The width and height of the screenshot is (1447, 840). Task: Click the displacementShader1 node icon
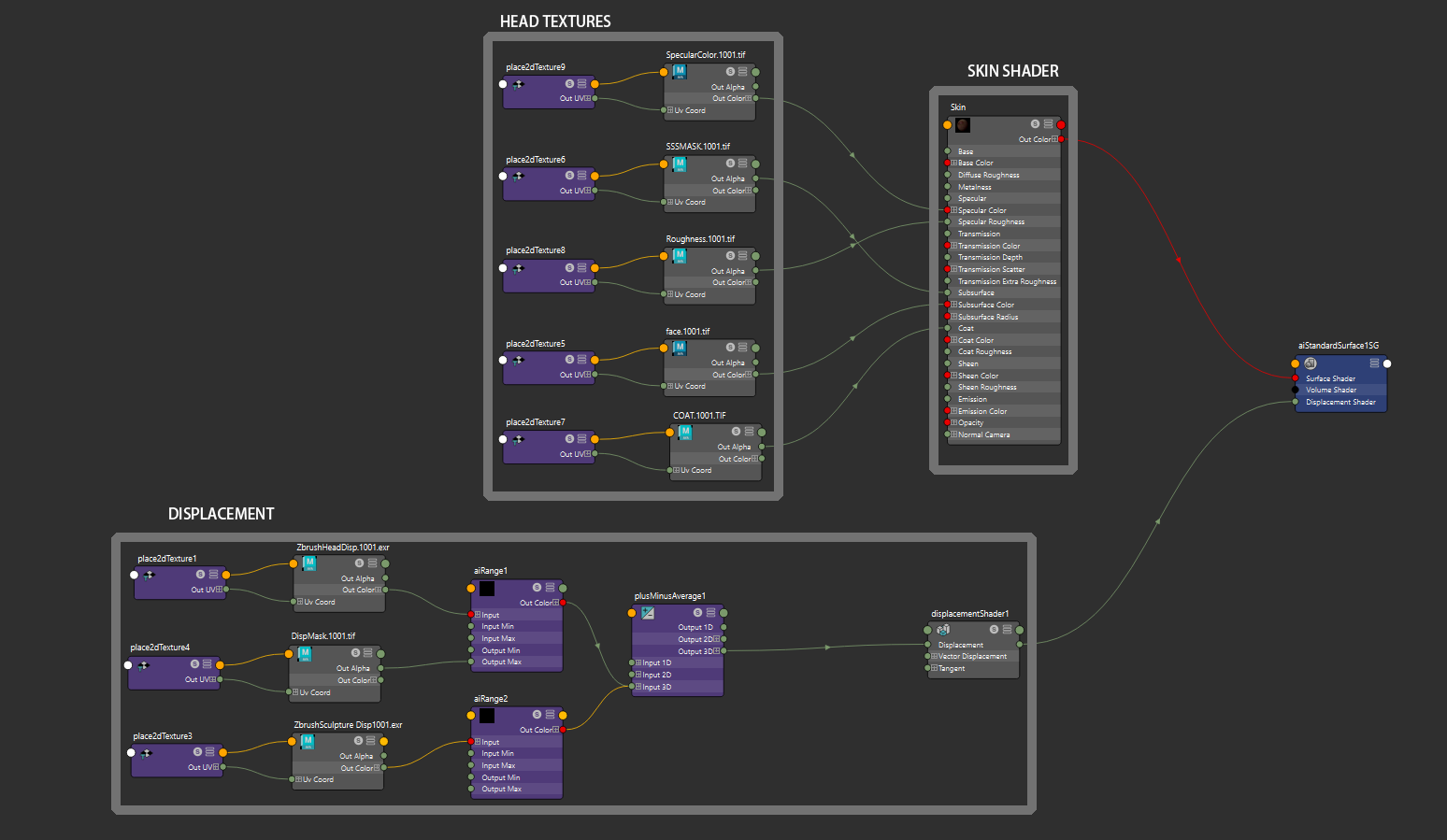[x=942, y=630]
